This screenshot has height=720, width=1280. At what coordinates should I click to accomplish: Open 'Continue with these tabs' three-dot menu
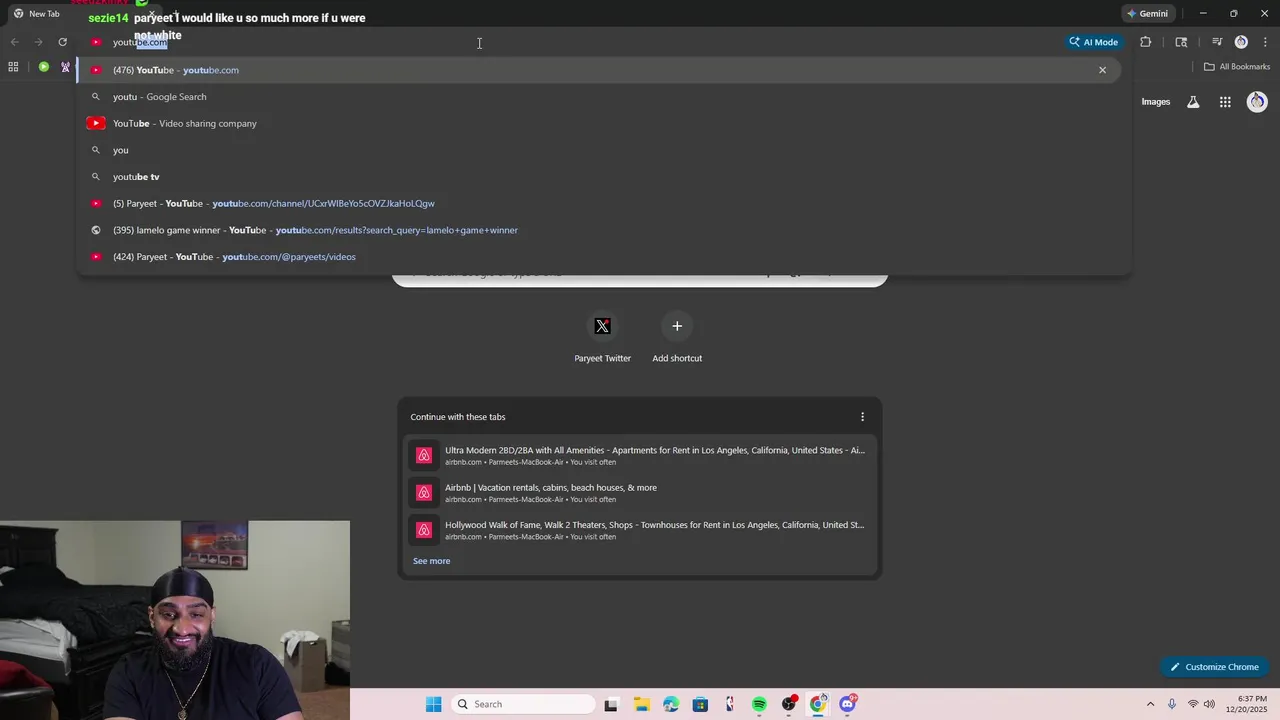point(862,417)
